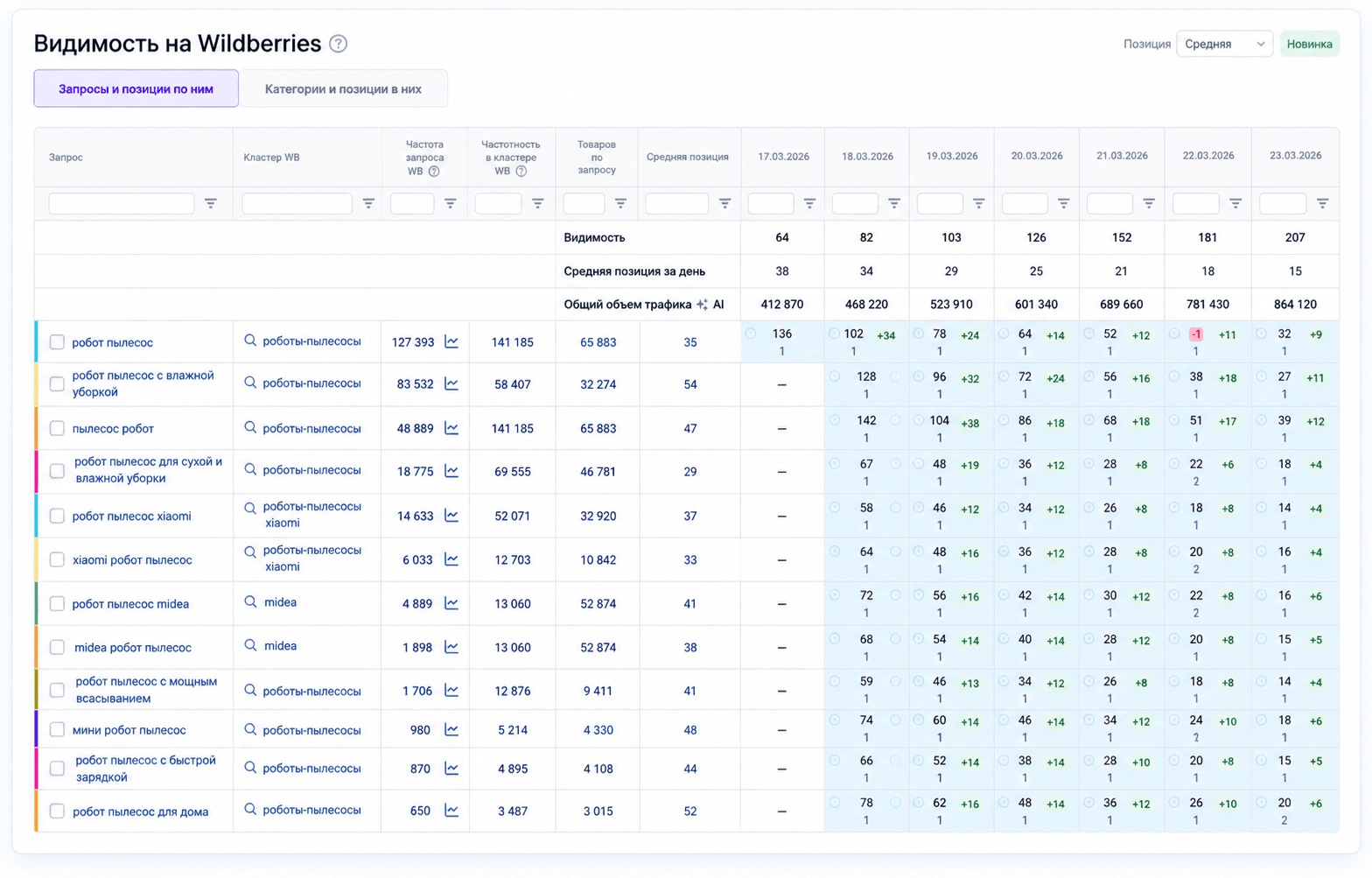Screen dimensions: 1372x878
Task: Open query link робот пылесос с влажной уборкой
Action: pos(143,383)
